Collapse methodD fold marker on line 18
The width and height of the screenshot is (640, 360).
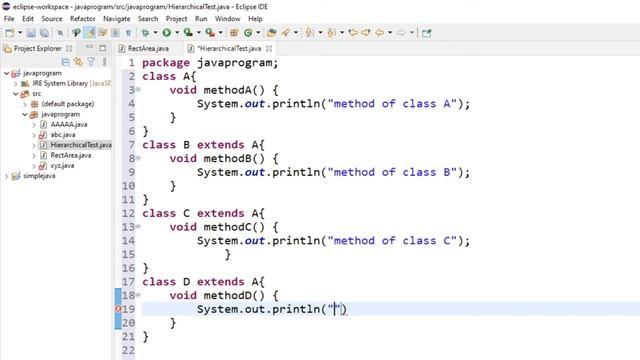[138, 295]
